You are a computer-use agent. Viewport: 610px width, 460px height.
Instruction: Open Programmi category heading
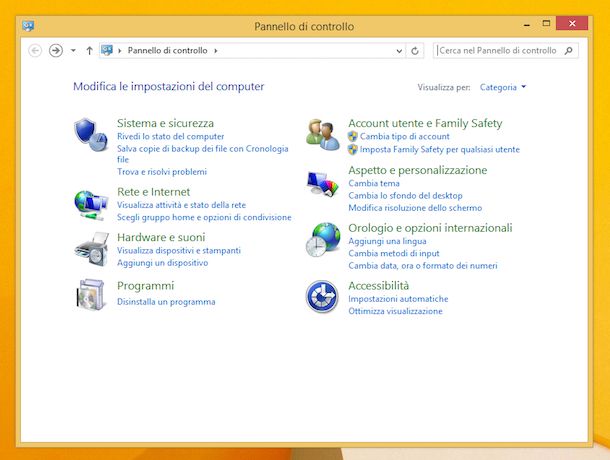tap(145, 286)
